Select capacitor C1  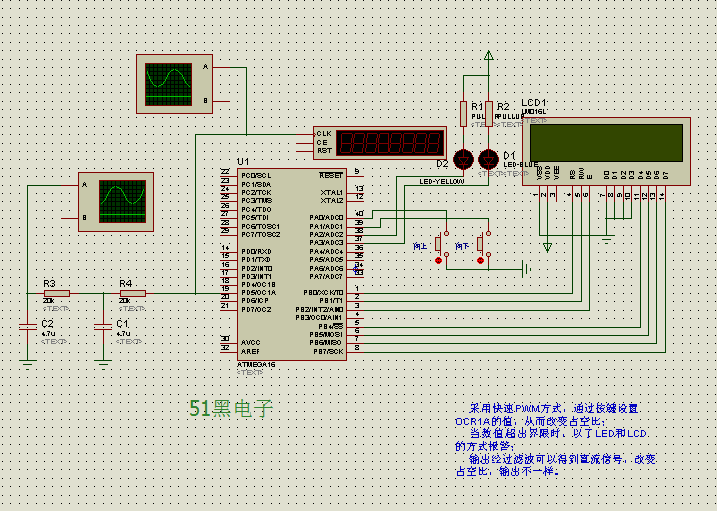click(103, 326)
